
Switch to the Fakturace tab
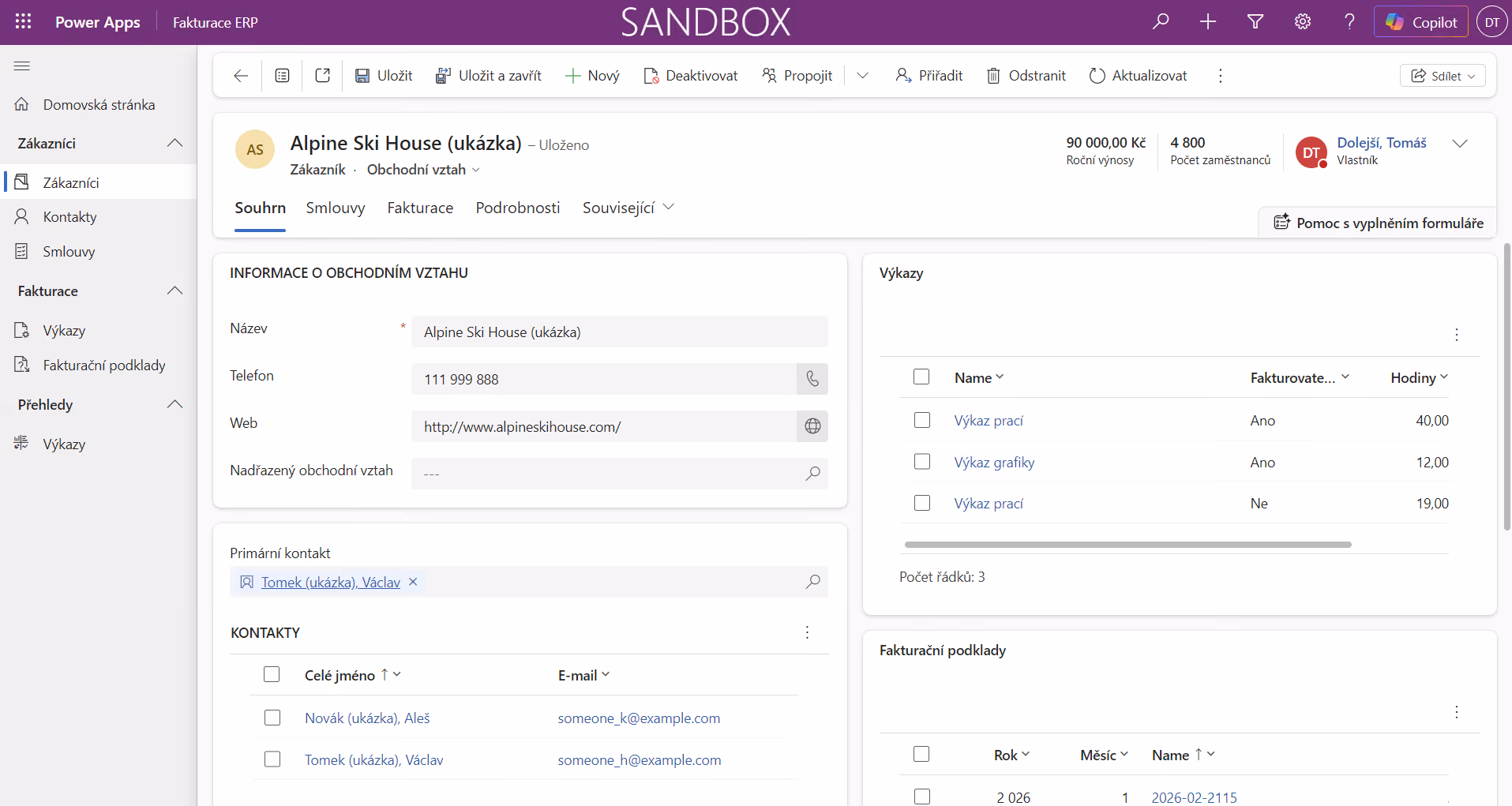[x=420, y=208]
